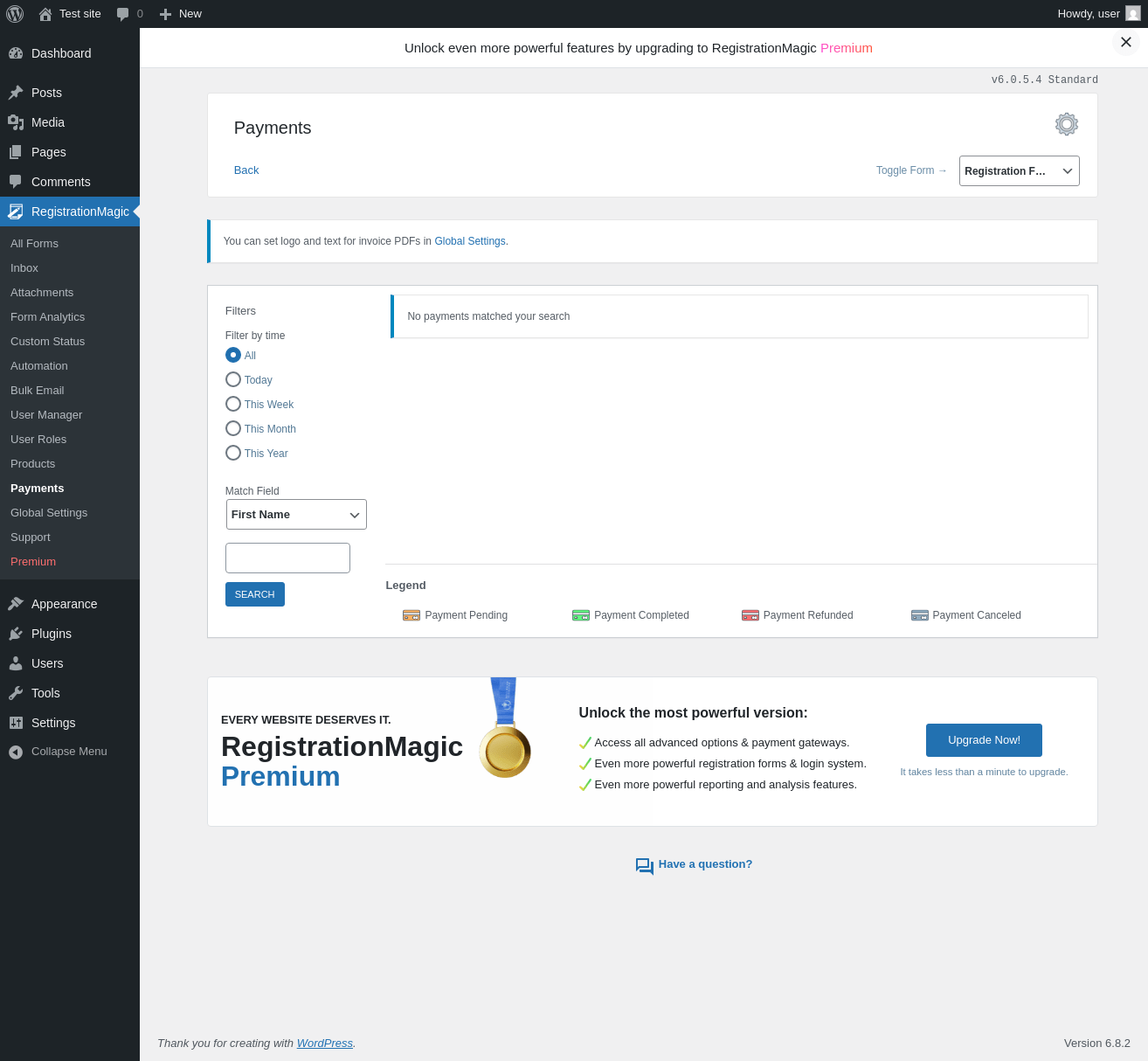Open the comments bubble icon in admin bar
This screenshot has width=1148, height=1061.
(x=122, y=14)
